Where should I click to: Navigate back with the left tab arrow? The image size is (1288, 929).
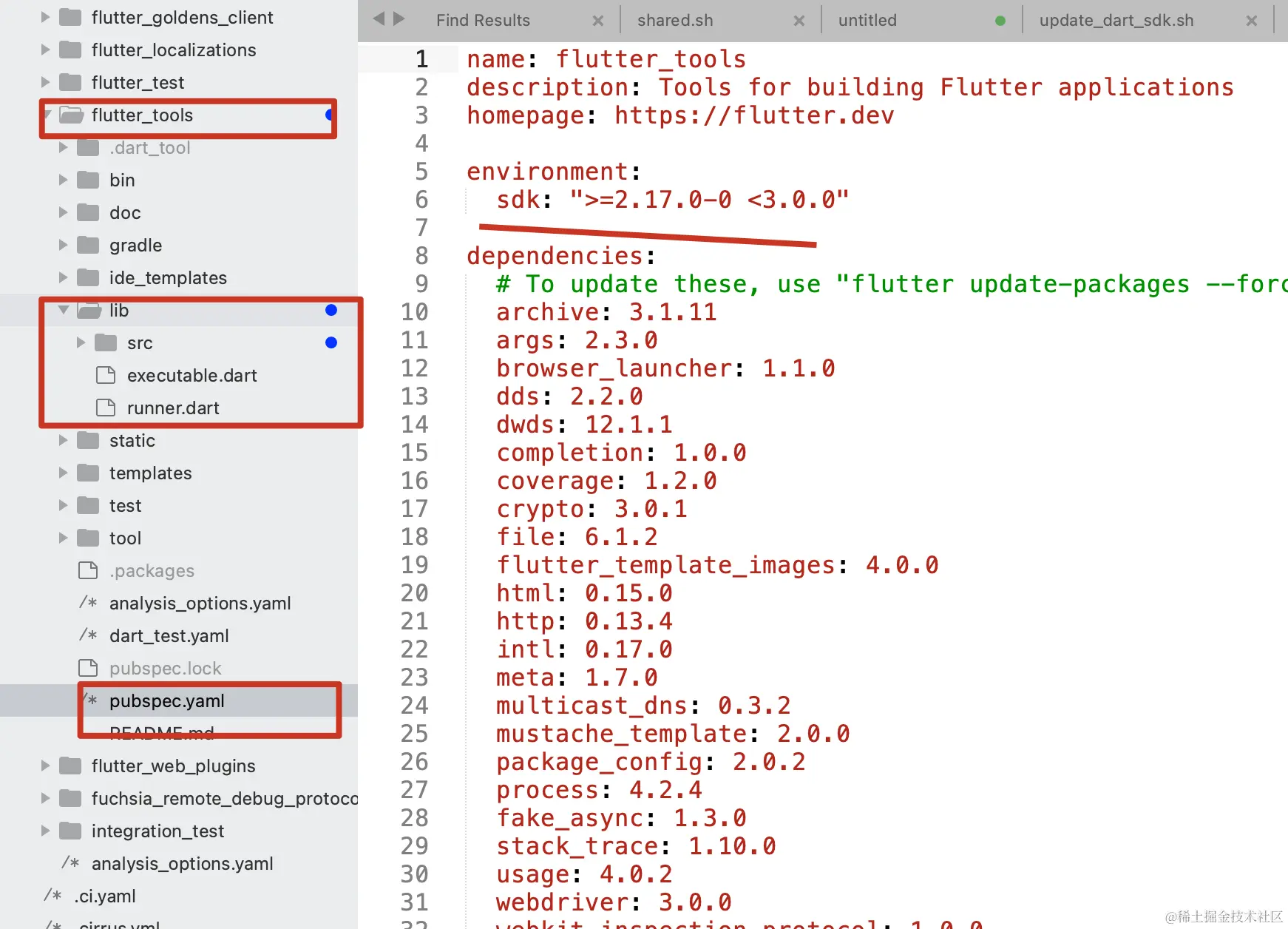pos(379,18)
